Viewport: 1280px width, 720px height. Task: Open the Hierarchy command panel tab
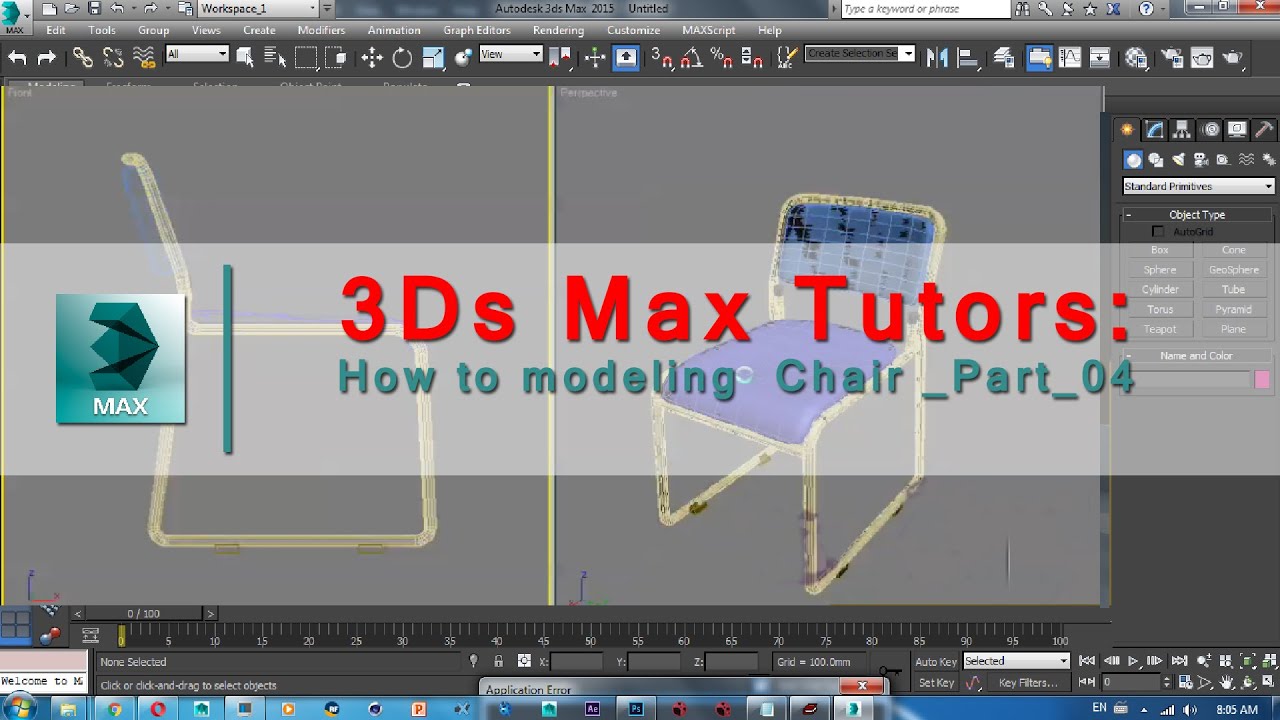tap(1182, 129)
